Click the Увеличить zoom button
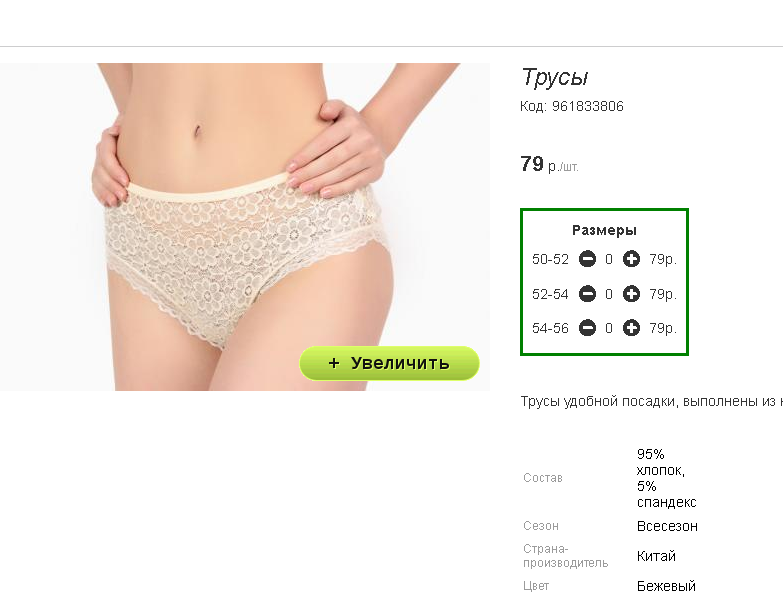 click(x=389, y=363)
